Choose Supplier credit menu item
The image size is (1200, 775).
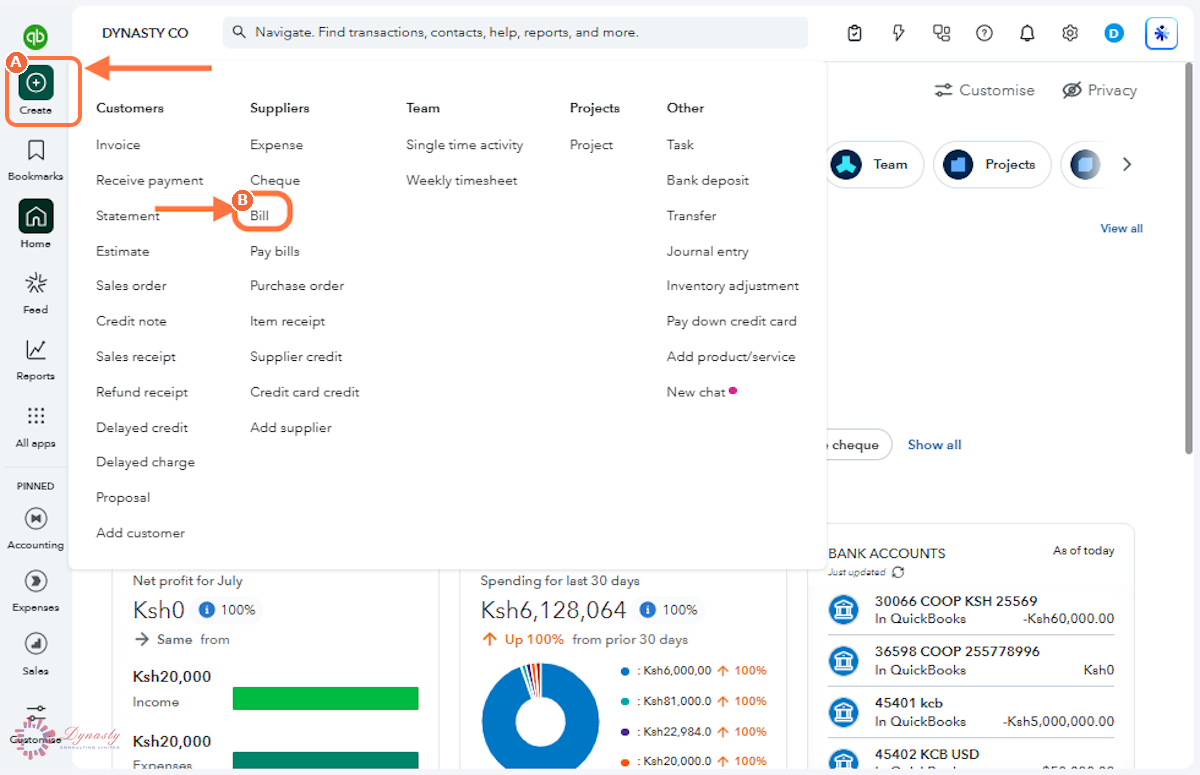click(x=296, y=356)
